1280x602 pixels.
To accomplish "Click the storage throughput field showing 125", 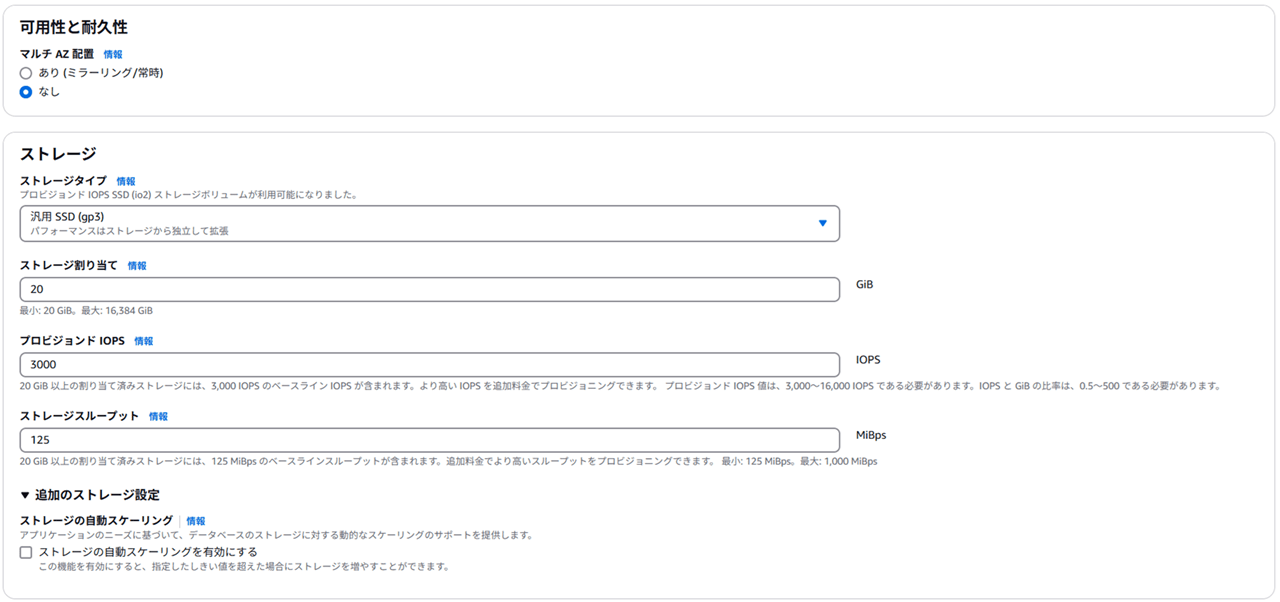I will click(x=429, y=440).
